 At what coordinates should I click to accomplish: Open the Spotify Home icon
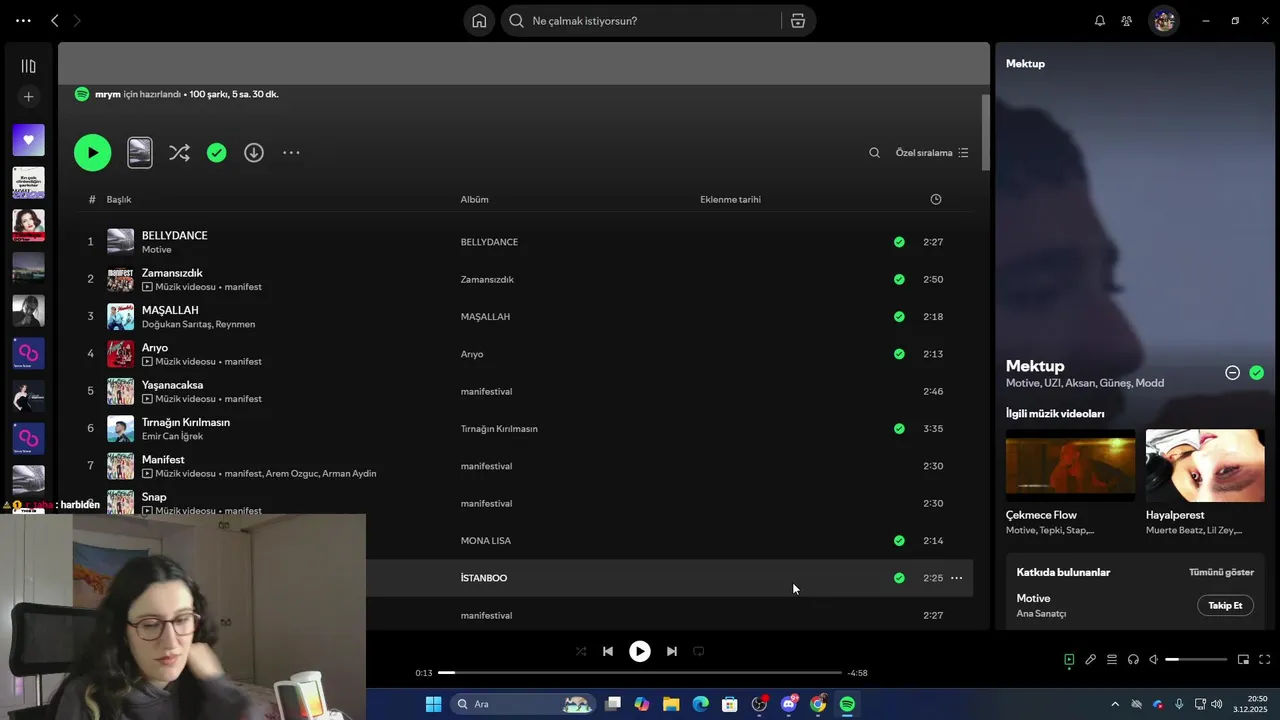tap(479, 21)
